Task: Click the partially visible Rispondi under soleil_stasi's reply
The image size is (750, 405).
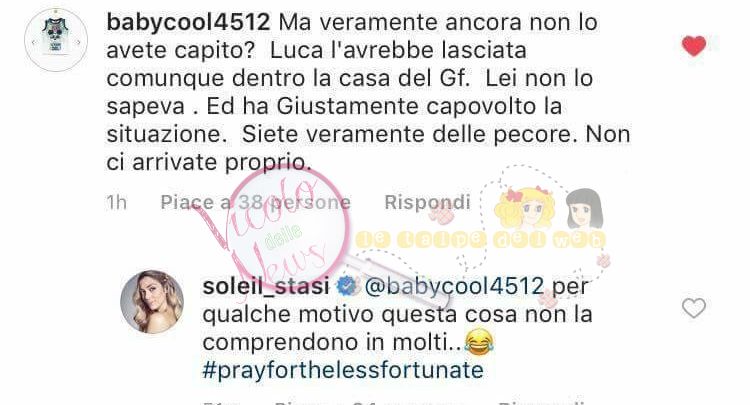Action: coord(540,402)
